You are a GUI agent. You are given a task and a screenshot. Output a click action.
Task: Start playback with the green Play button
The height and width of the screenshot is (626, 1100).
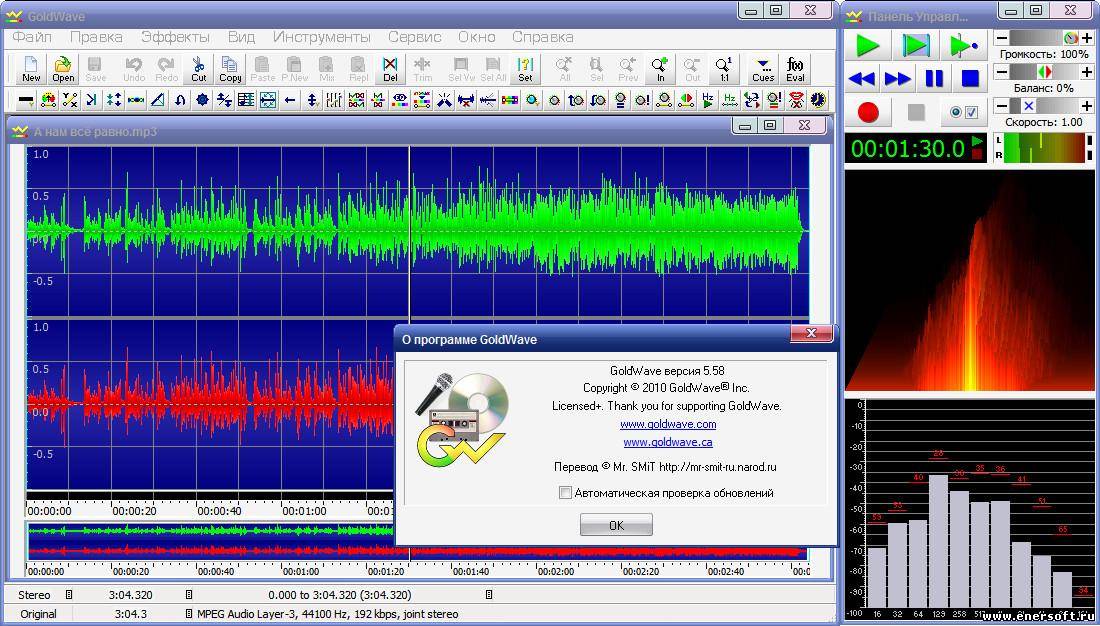(x=868, y=46)
